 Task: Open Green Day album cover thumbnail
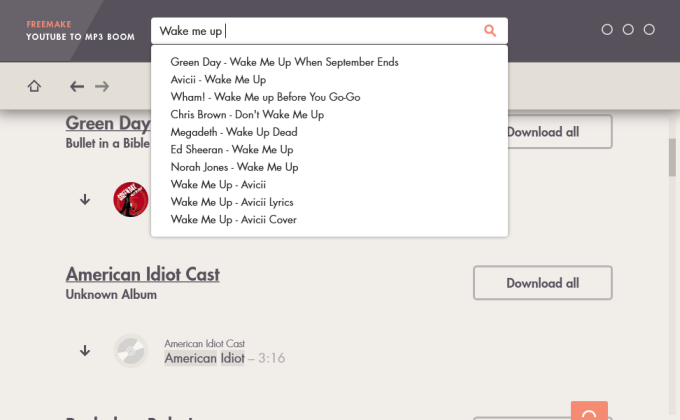pos(131,199)
